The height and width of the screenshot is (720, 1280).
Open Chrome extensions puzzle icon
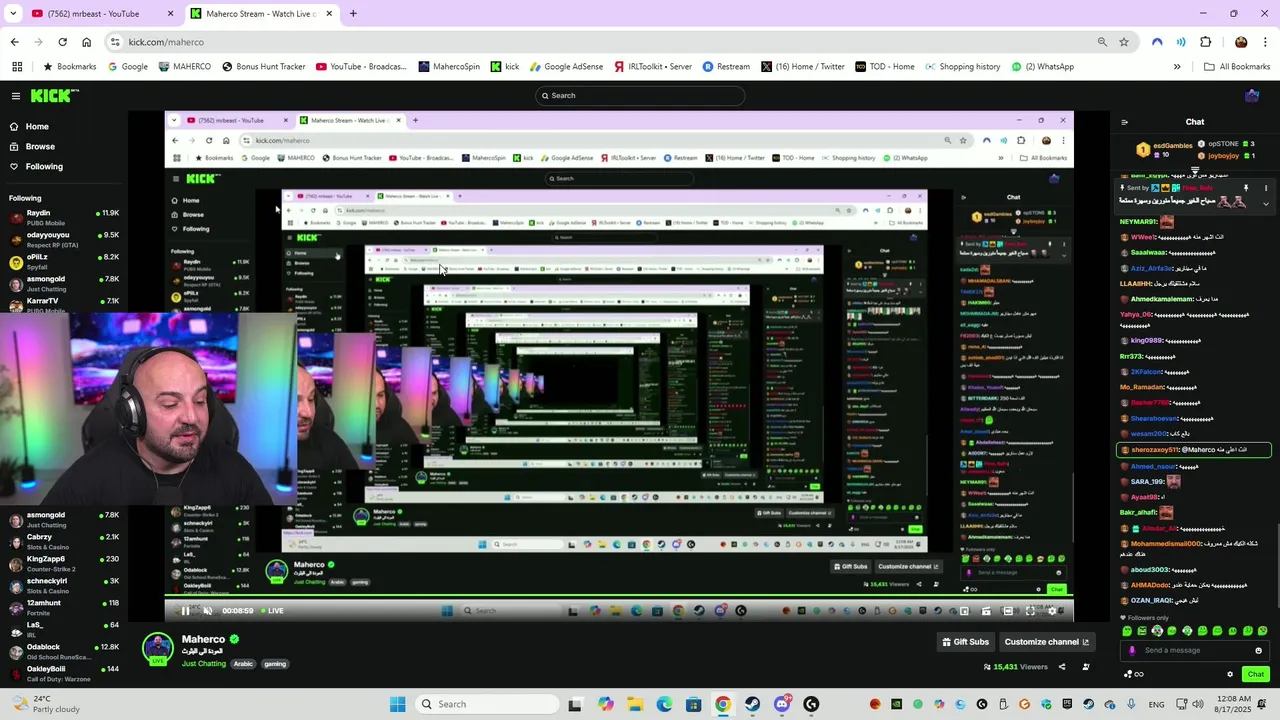(x=1205, y=42)
